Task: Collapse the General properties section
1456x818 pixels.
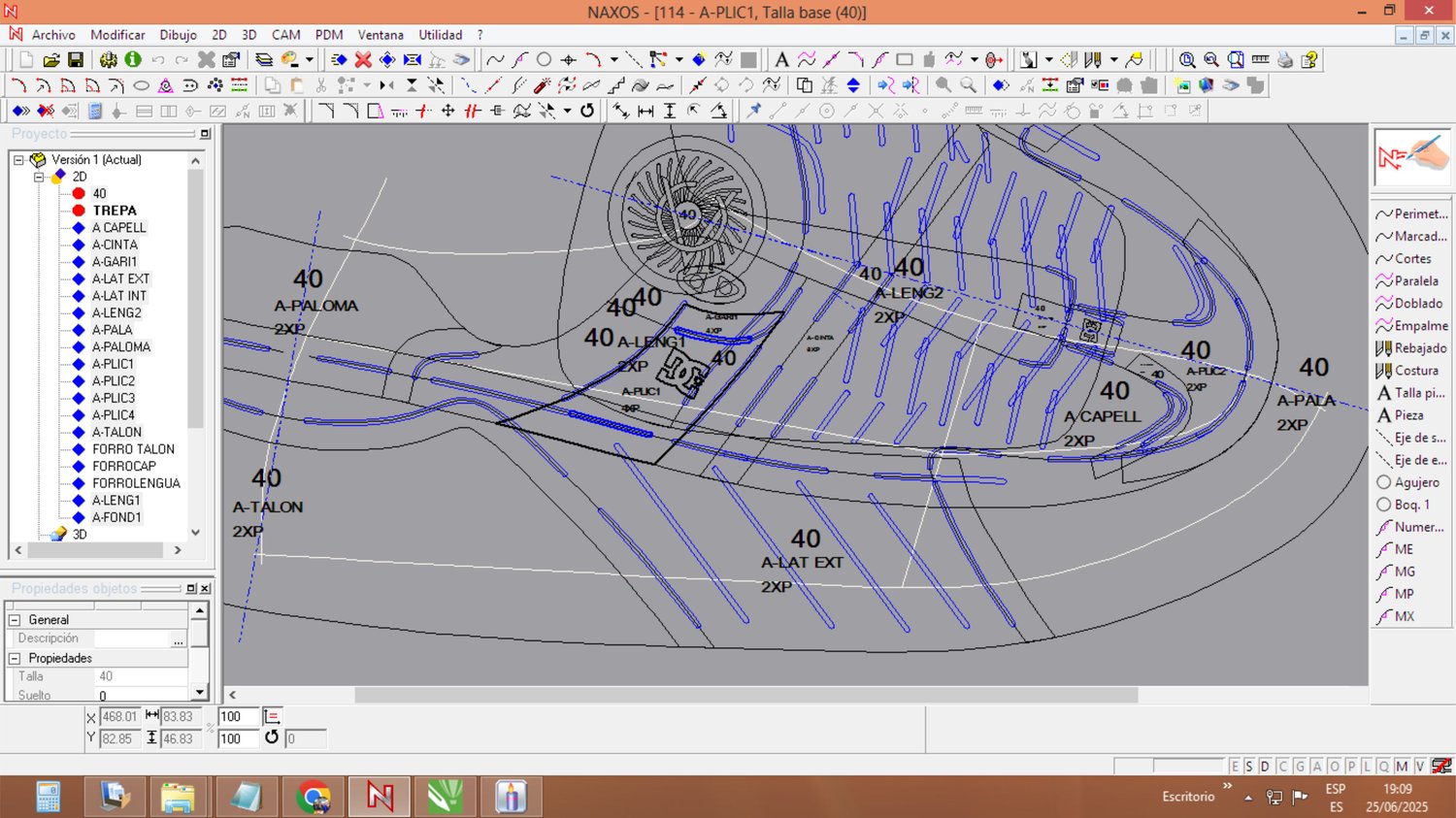Action: coord(15,620)
